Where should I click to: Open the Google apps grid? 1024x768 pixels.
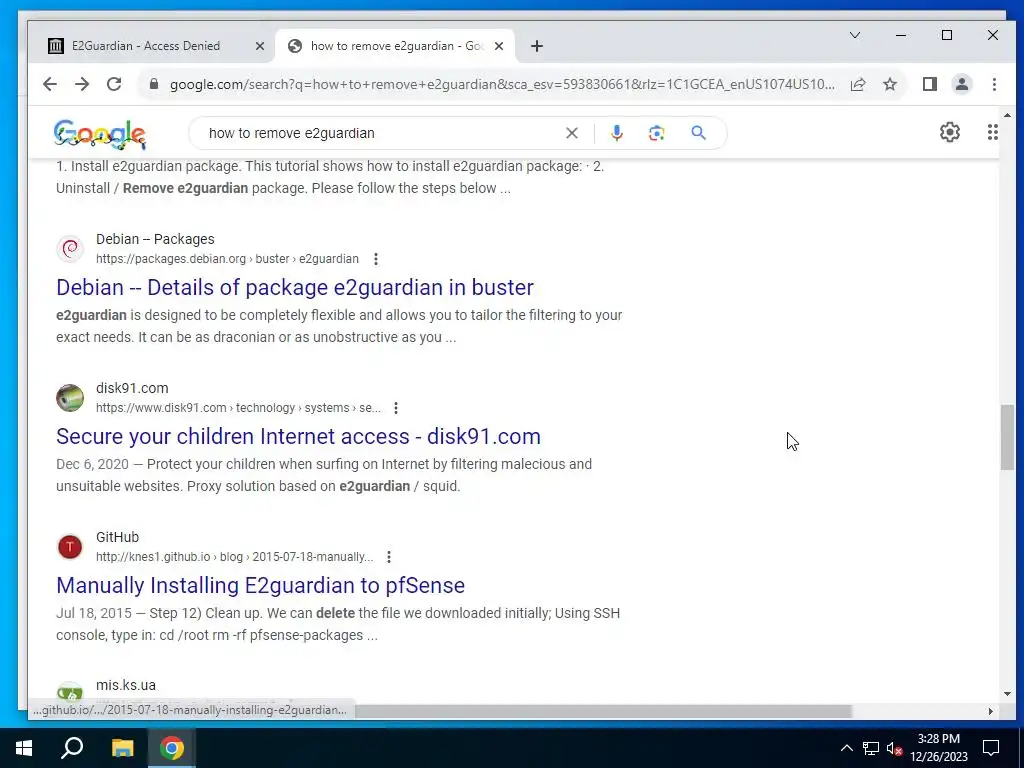(x=992, y=132)
